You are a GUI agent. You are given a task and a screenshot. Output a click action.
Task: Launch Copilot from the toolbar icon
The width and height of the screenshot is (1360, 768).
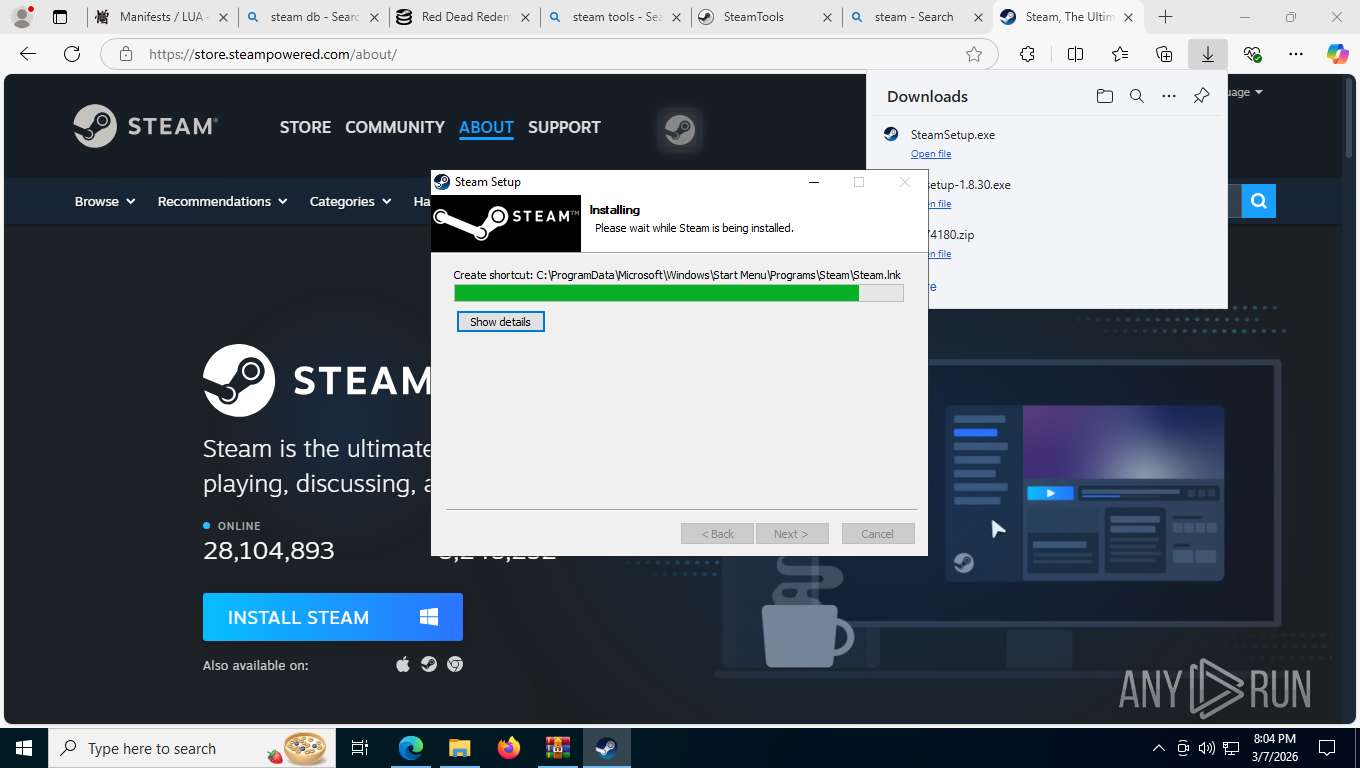coord(1337,54)
